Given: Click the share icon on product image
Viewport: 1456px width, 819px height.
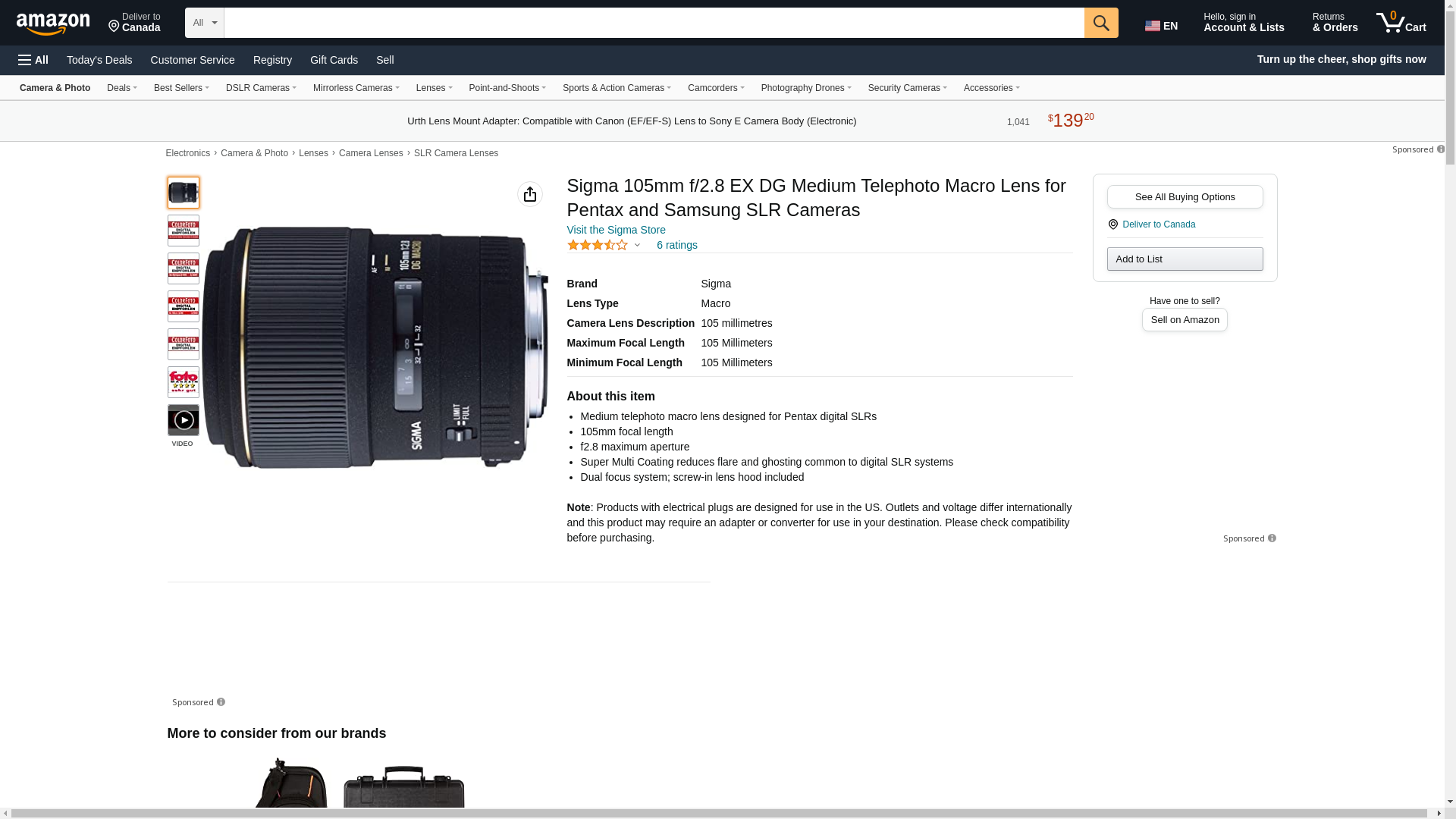Looking at the screenshot, I should pyautogui.click(x=529, y=194).
